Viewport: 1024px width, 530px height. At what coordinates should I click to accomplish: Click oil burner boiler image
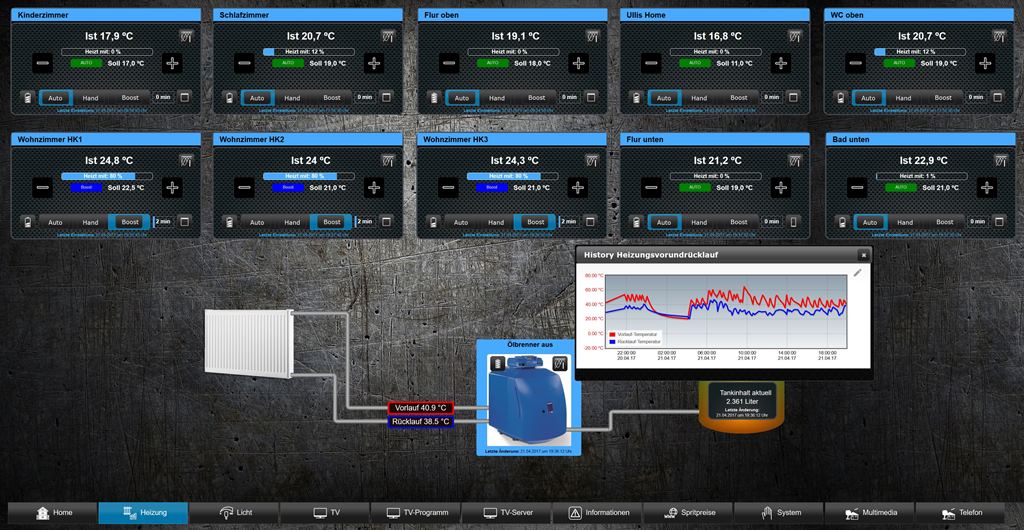click(529, 399)
